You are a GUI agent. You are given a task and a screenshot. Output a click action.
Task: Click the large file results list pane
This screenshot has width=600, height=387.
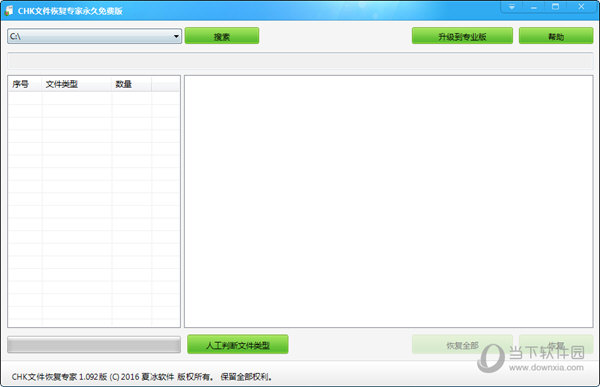click(389, 201)
